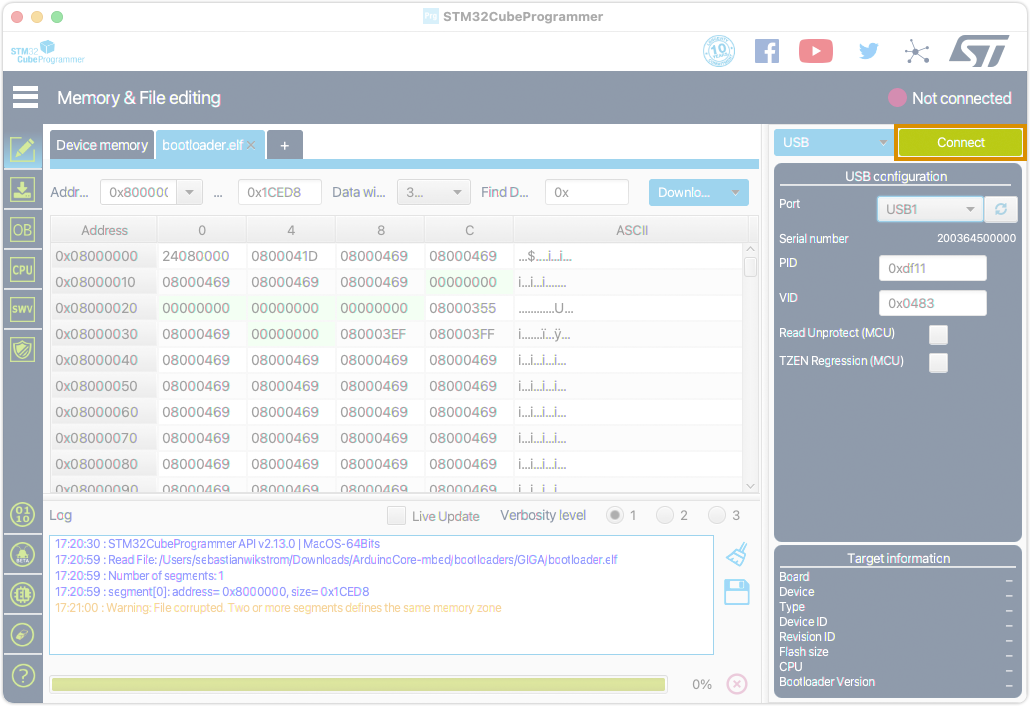Click the PID field 0xdf11
The width and height of the screenshot is (1030, 706).
tap(932, 268)
